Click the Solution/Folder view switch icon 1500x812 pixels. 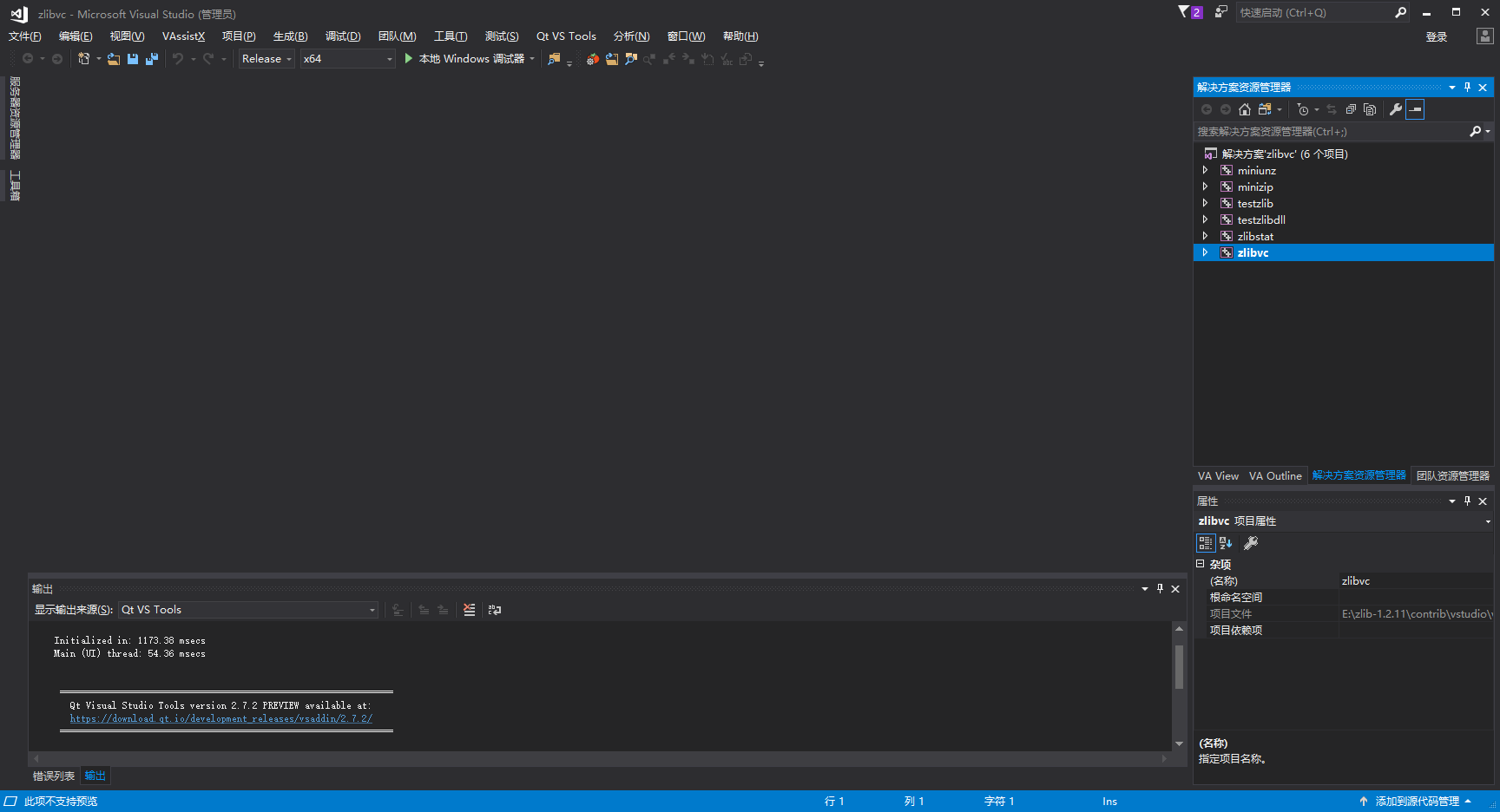point(1266,109)
